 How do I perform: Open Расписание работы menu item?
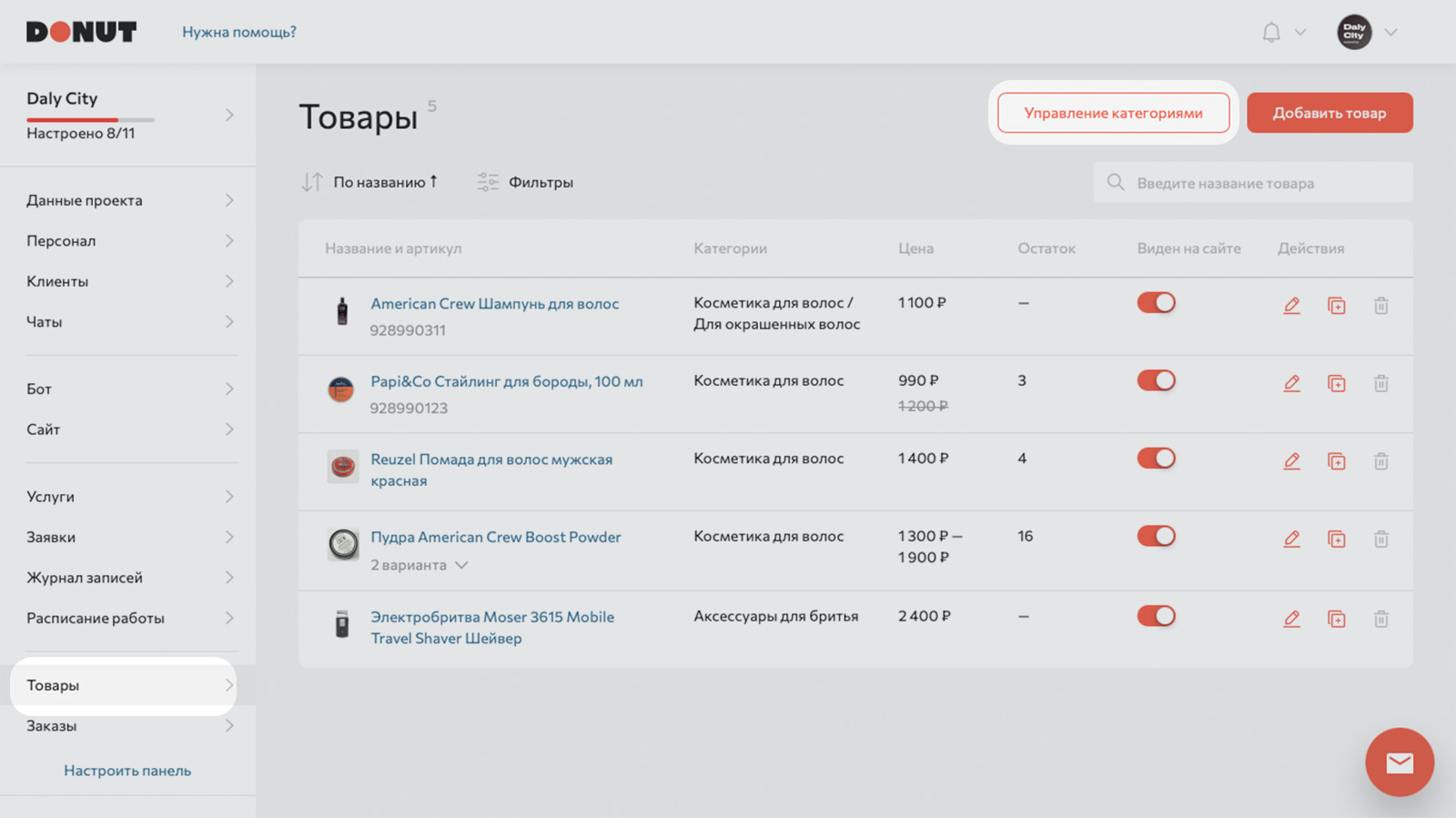(x=127, y=618)
